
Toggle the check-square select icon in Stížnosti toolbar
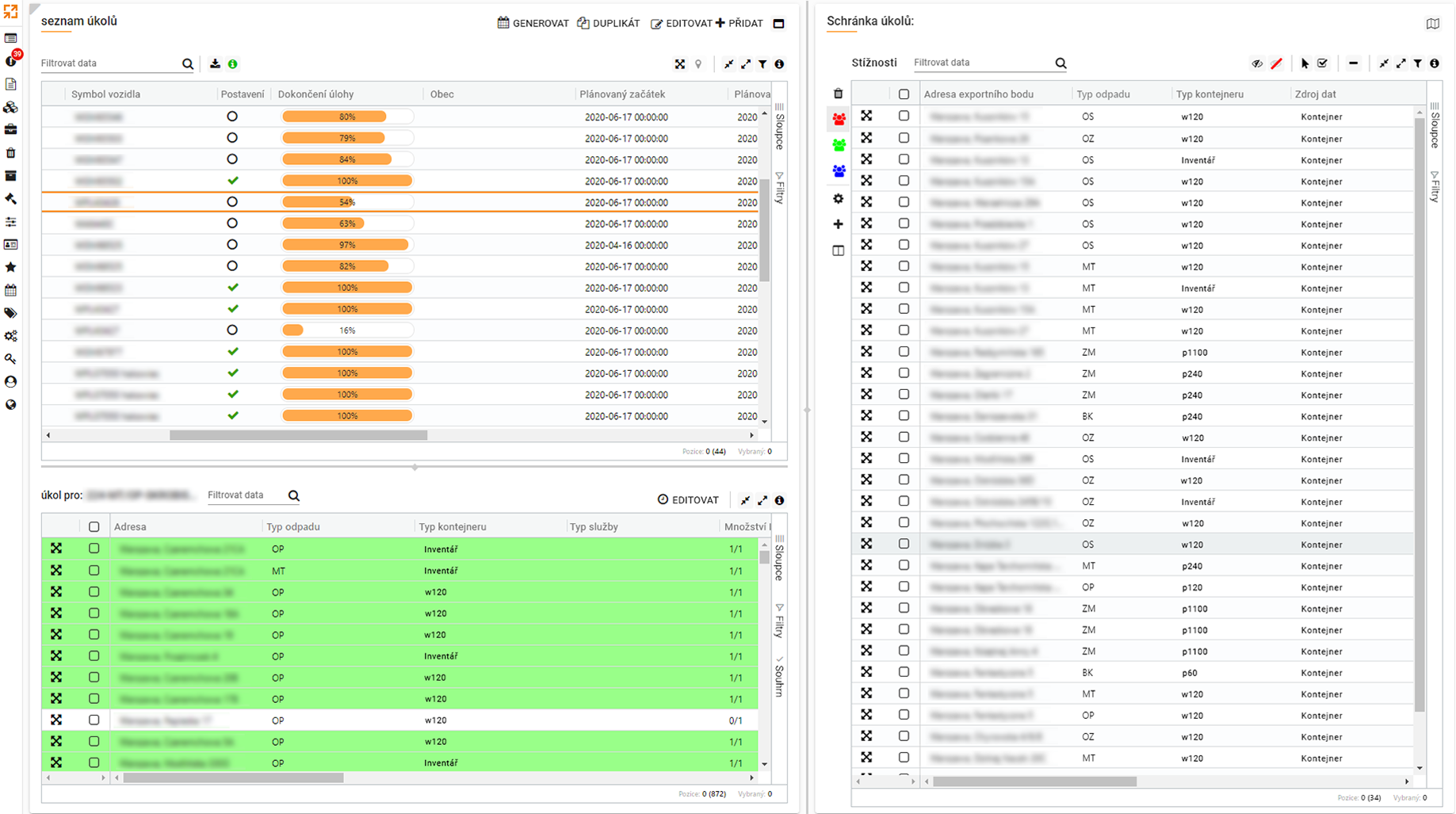click(x=1322, y=63)
